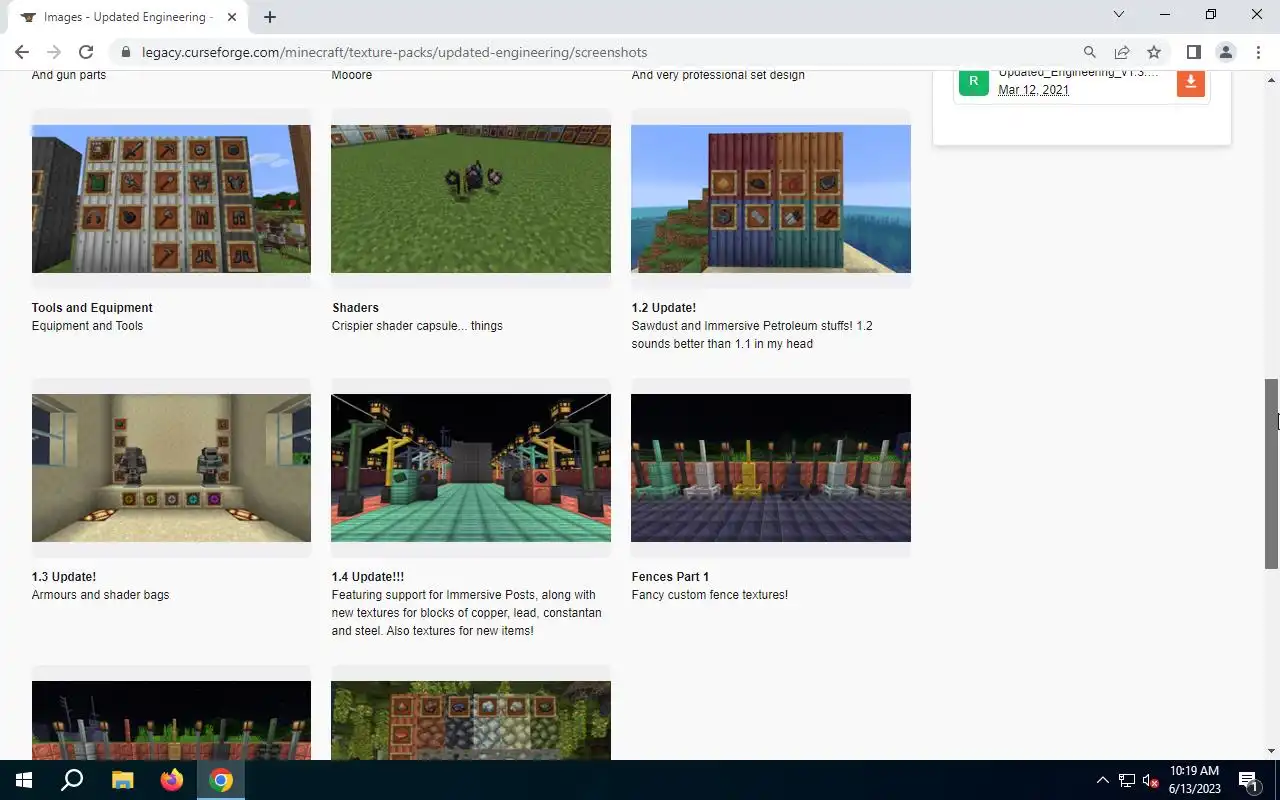Open the Windows Start menu

pyautogui.click(x=24, y=780)
